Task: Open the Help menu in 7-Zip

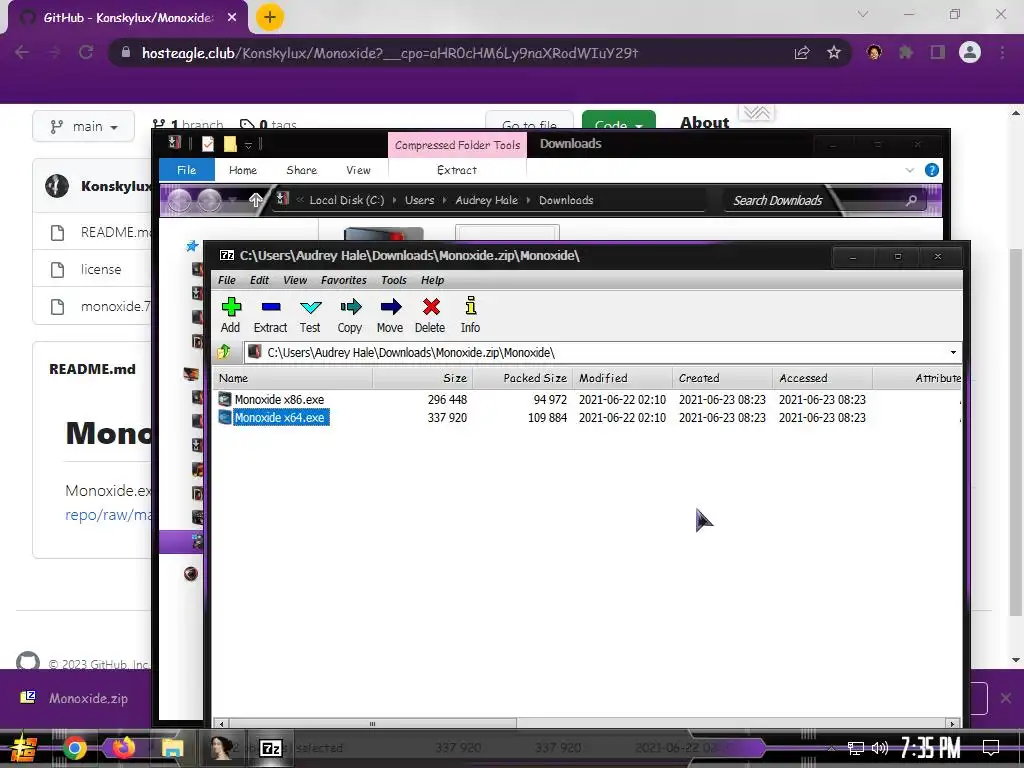Action: [432, 280]
